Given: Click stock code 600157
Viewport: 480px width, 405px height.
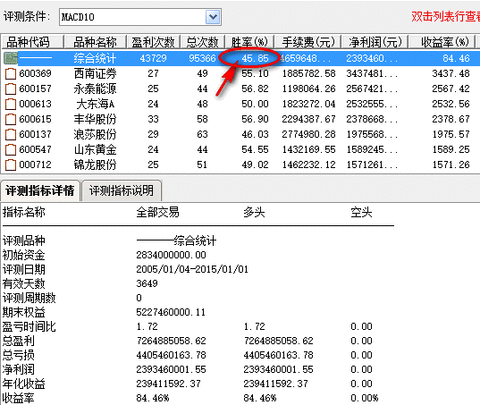Looking at the screenshot, I should (x=35, y=89).
